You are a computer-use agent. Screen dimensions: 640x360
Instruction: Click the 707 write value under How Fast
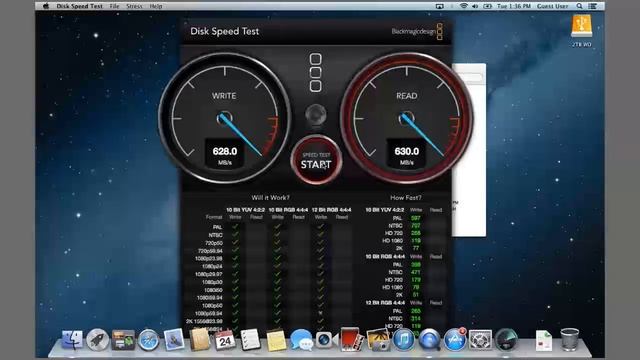coord(416,226)
